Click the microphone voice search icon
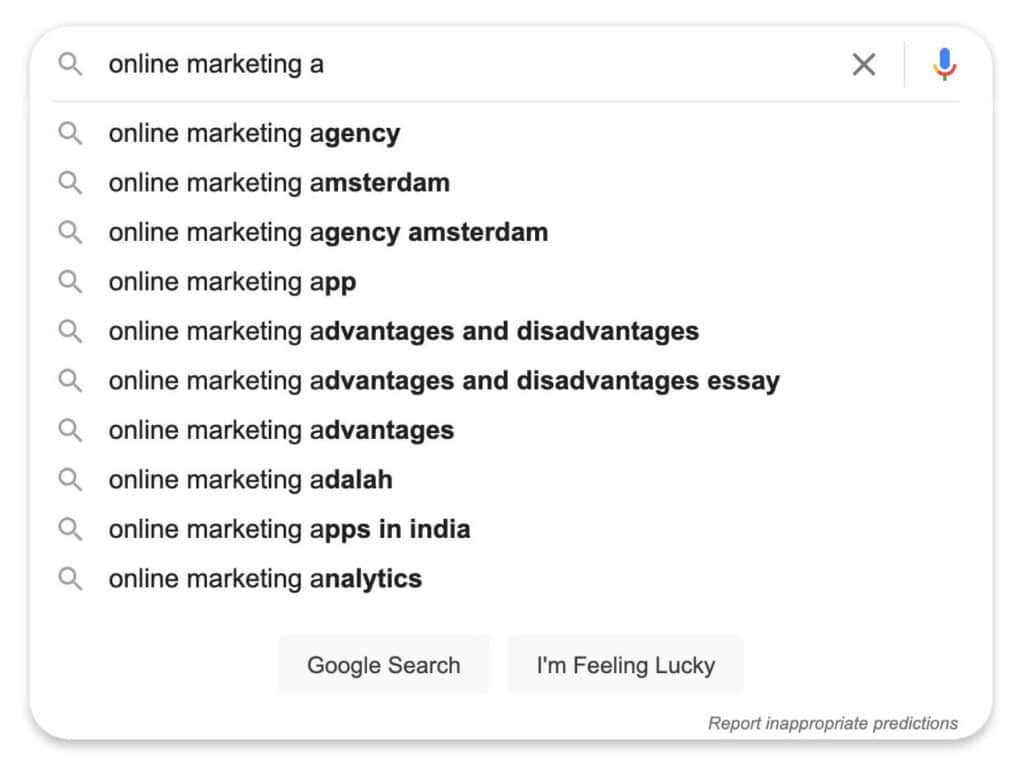The height and width of the screenshot is (759, 1024). [x=944, y=65]
